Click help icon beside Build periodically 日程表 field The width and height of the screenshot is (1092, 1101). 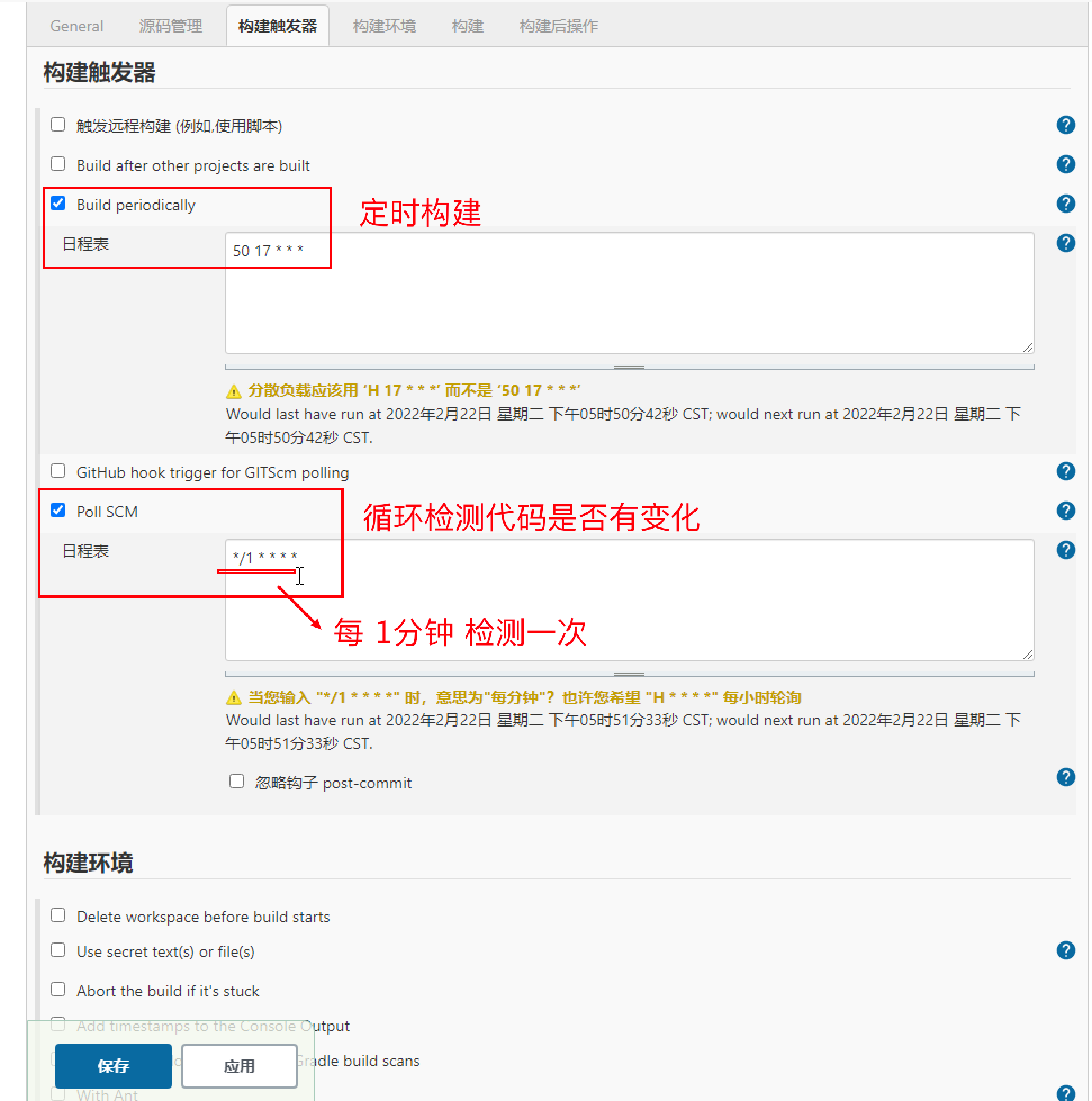tap(1064, 243)
